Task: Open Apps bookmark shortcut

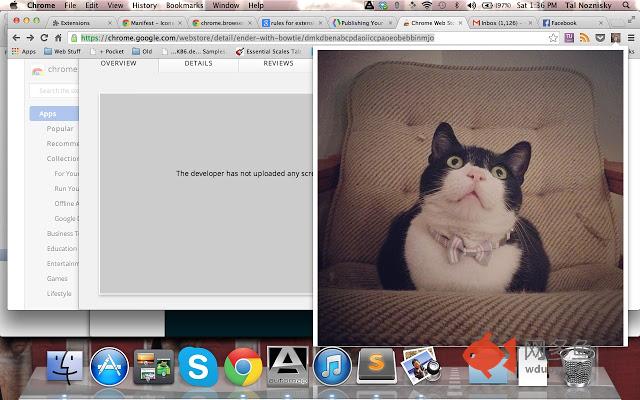Action: click(x=24, y=51)
